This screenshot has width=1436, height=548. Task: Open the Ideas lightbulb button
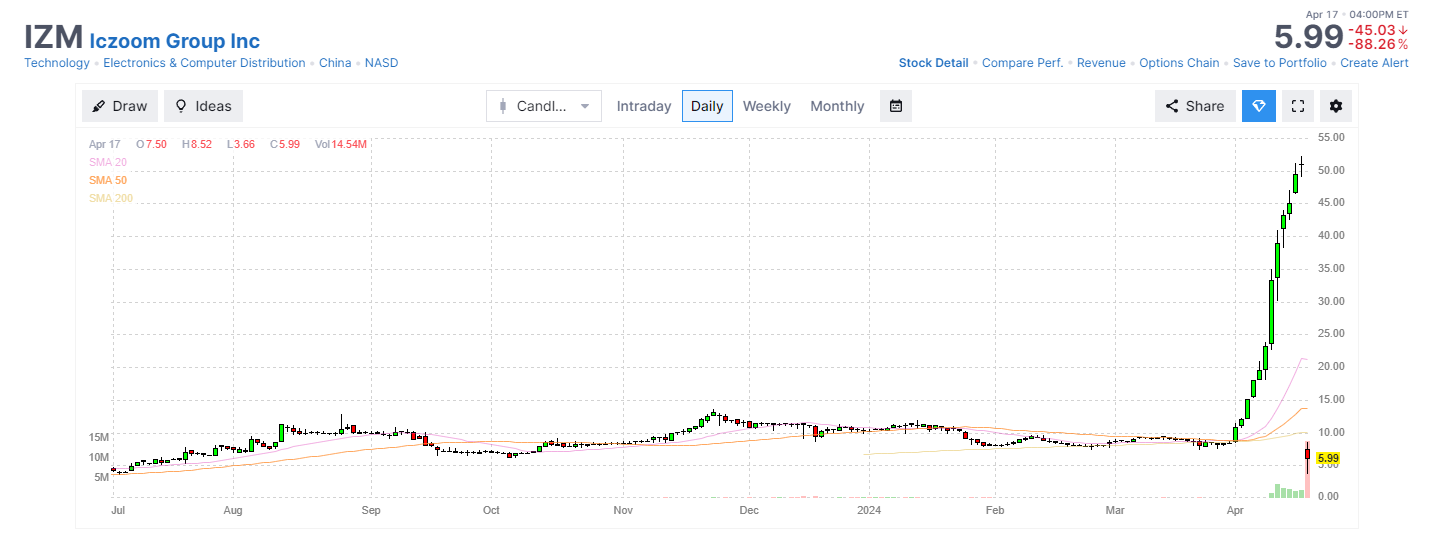point(203,106)
